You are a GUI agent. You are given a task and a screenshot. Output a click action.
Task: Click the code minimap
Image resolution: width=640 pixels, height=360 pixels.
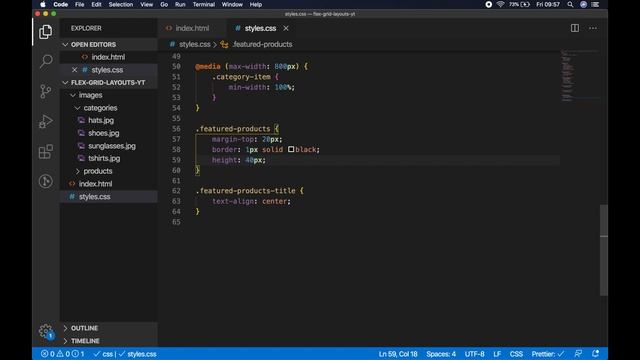[580, 76]
